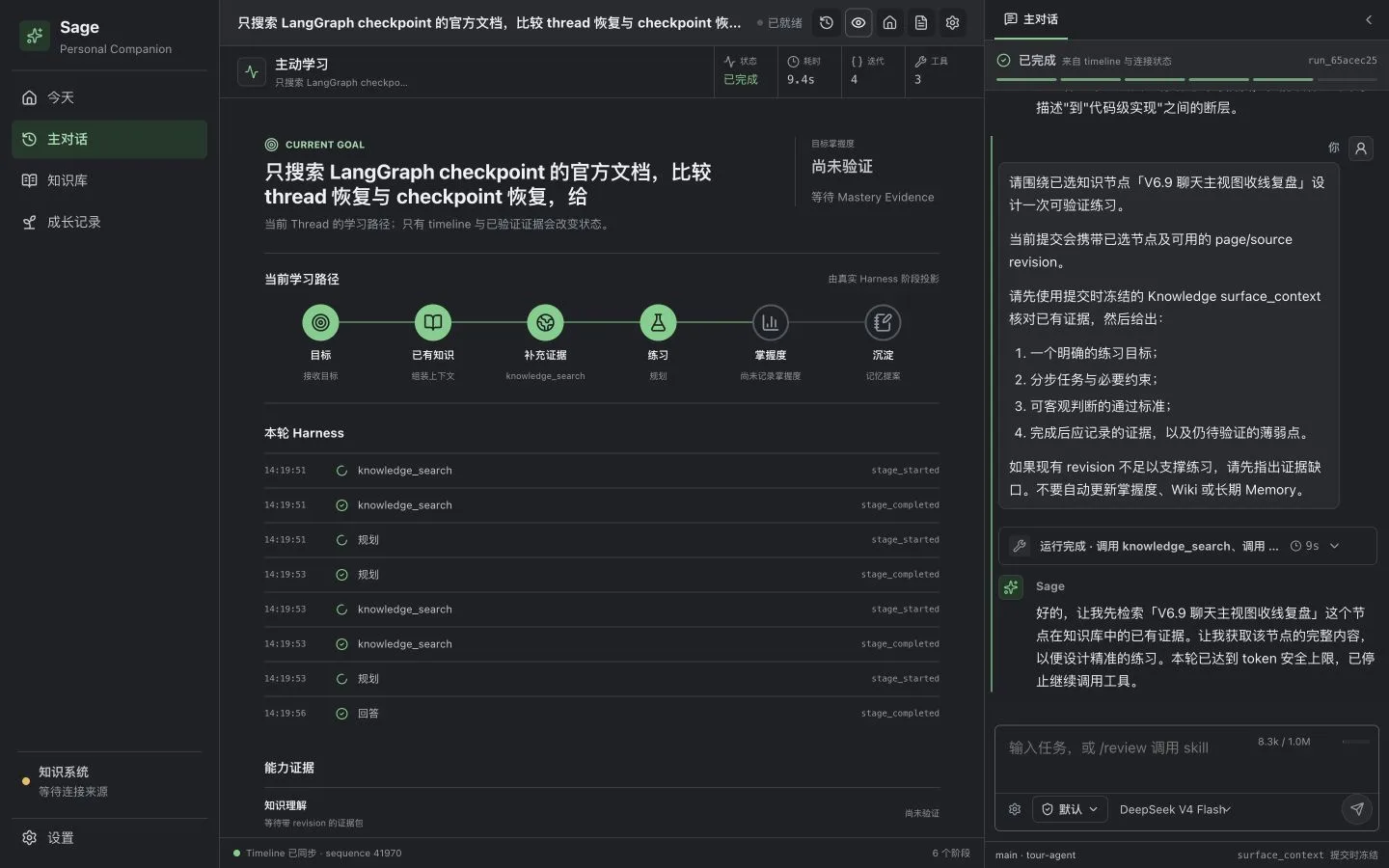Open the 默认 mode dropdown

(1070, 809)
